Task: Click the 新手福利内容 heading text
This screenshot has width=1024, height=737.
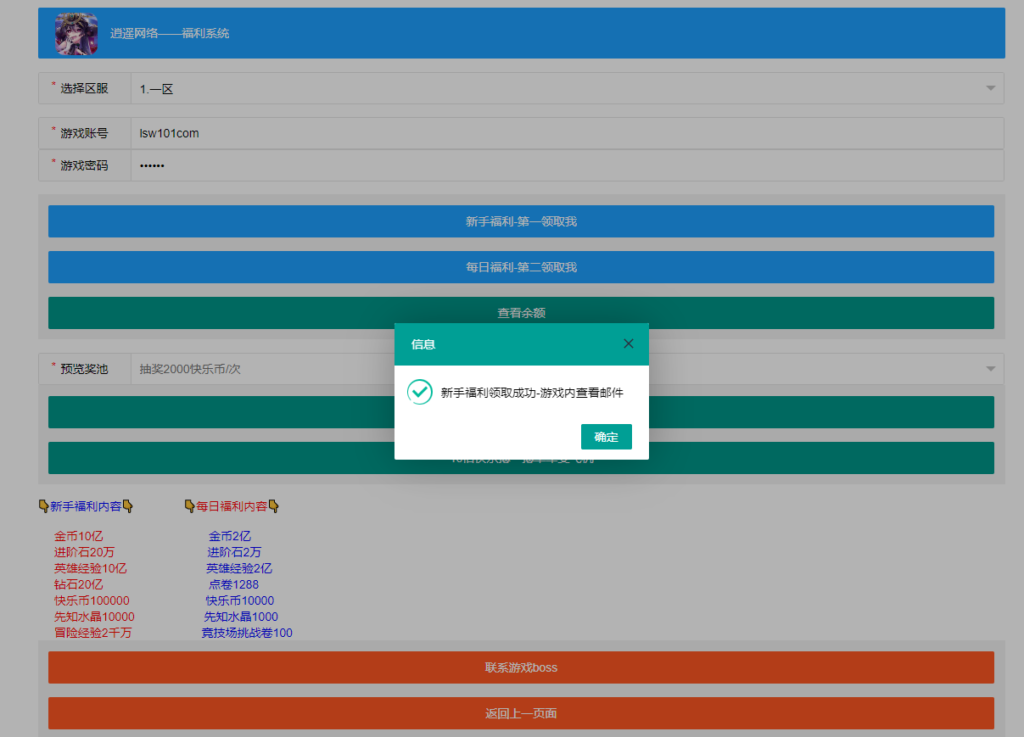Action: (85, 507)
